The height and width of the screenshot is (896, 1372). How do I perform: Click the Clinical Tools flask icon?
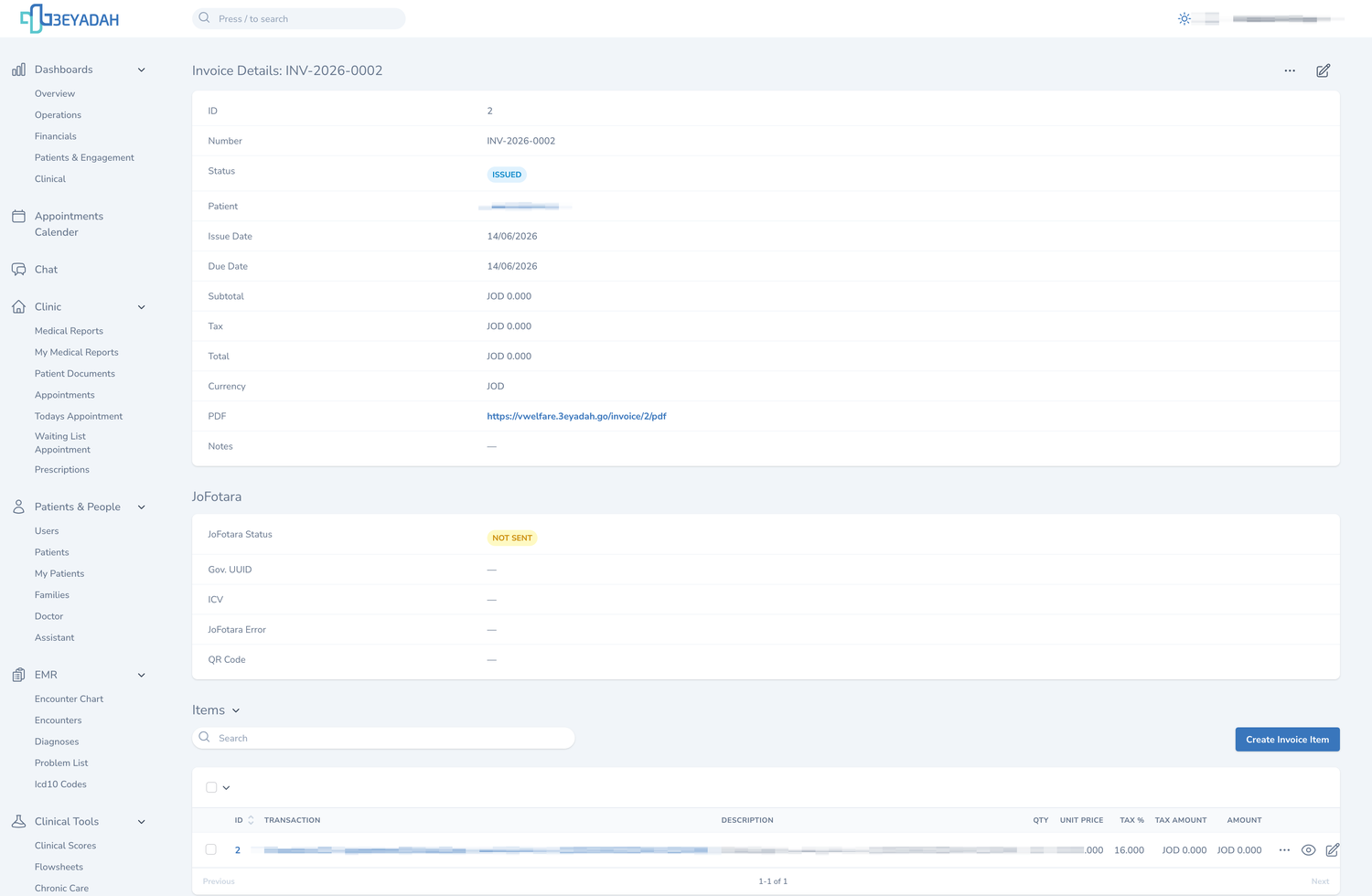(18, 822)
